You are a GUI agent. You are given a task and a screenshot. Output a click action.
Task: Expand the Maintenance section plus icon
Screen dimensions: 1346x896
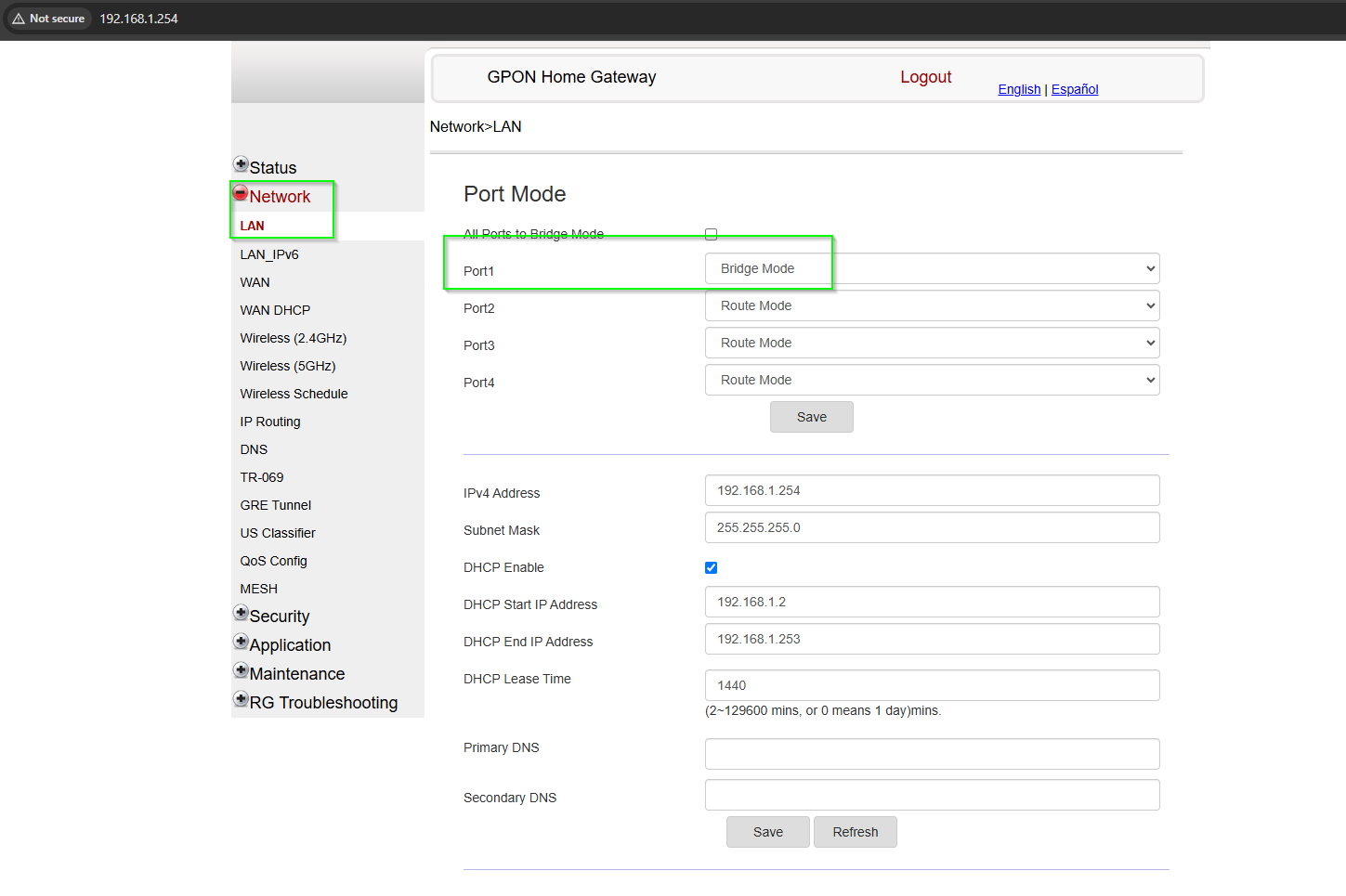pyautogui.click(x=241, y=669)
